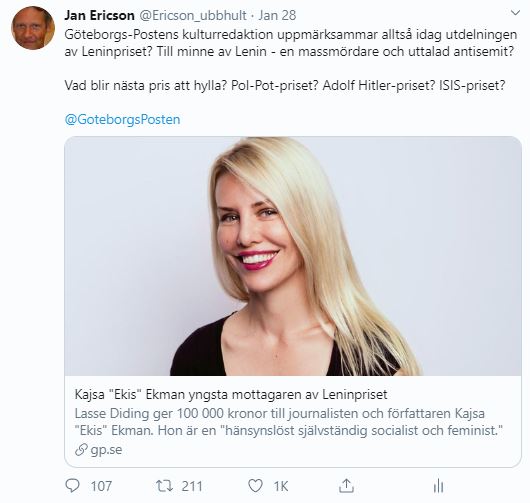The height and width of the screenshot is (503, 530).
Task: View tweet analytics bar chart icon
Action: [438, 486]
